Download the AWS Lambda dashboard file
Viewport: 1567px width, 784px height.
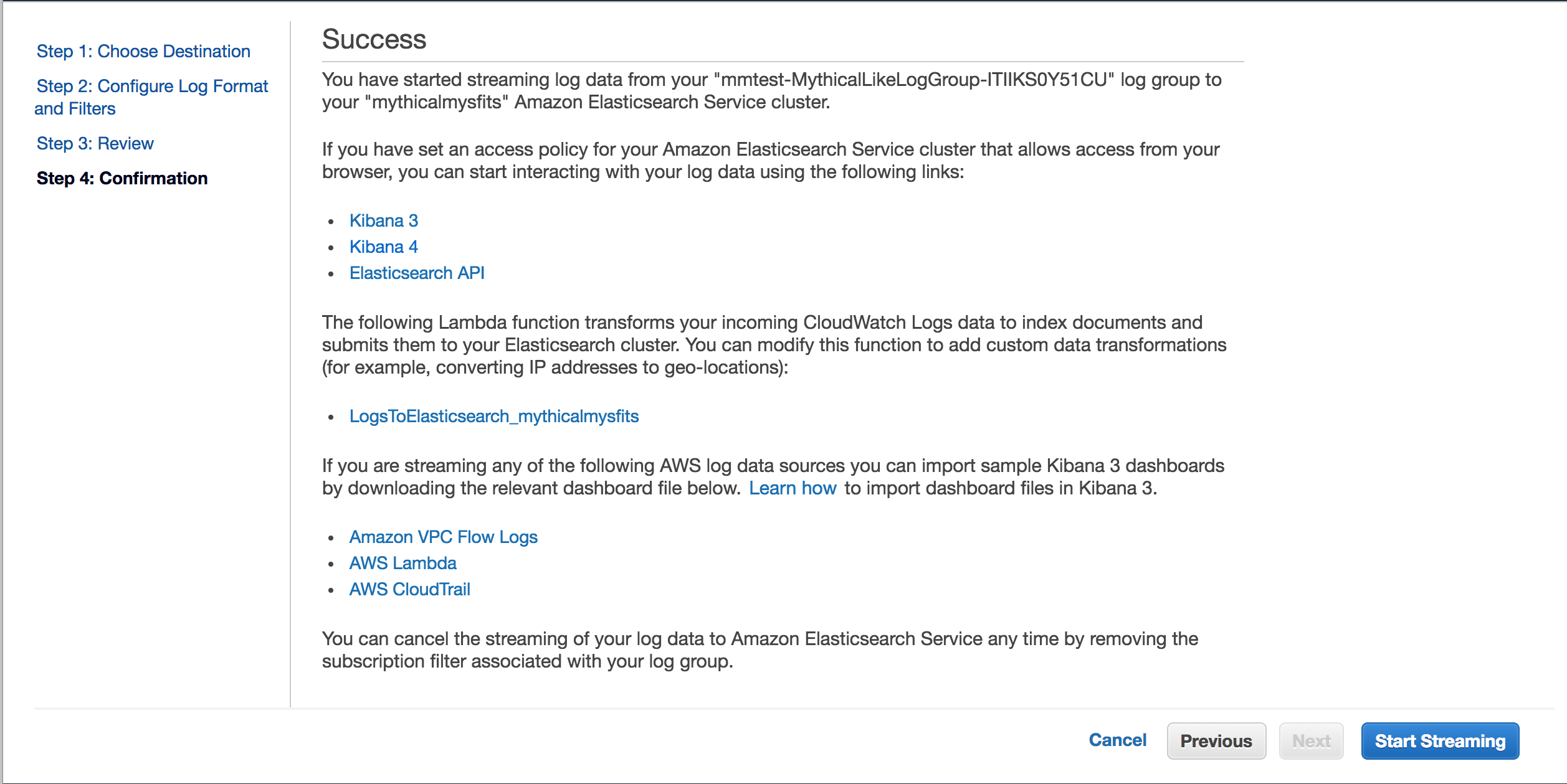tap(403, 563)
